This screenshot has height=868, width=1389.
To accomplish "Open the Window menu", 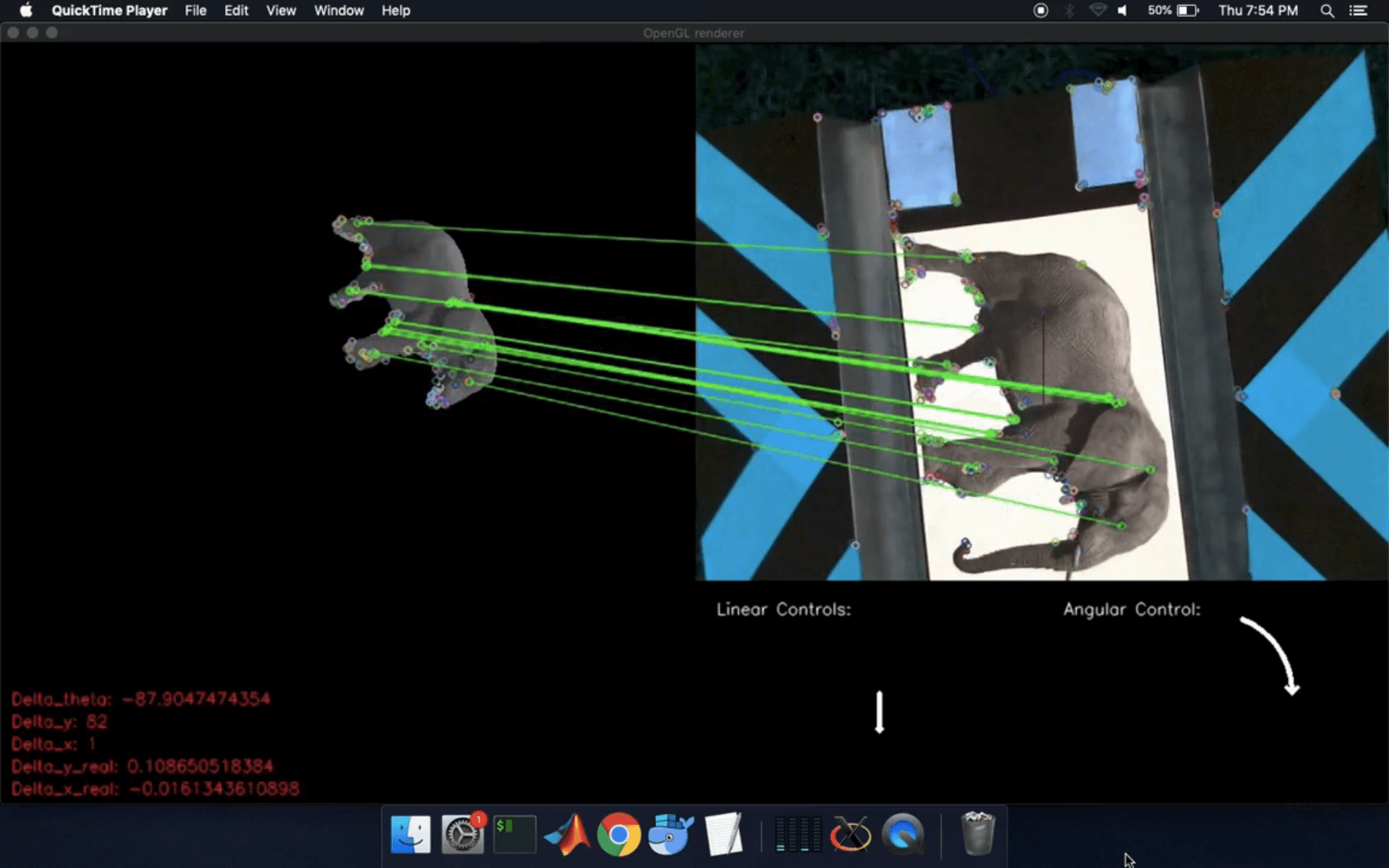I will (339, 11).
